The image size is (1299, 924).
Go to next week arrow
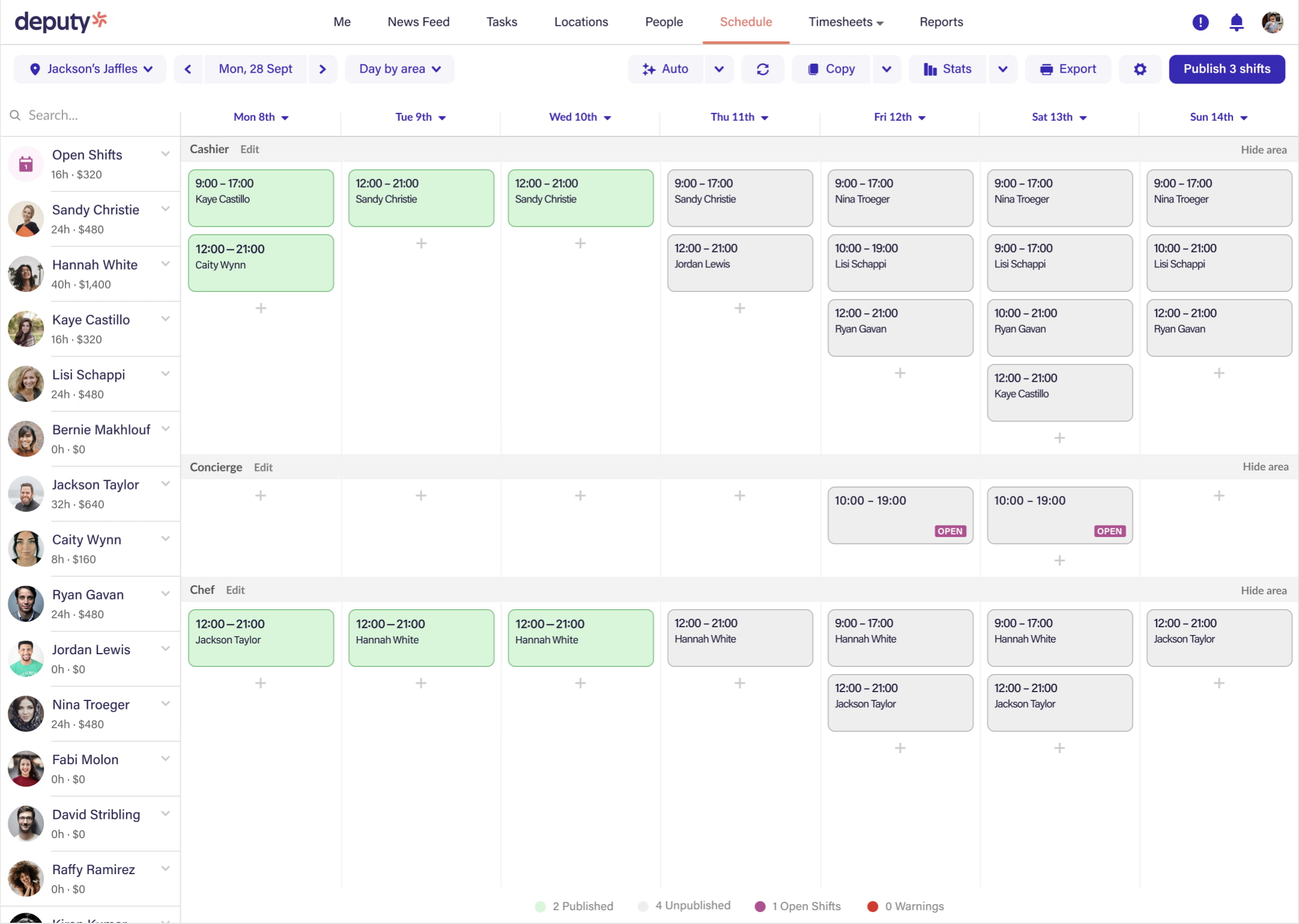(323, 69)
